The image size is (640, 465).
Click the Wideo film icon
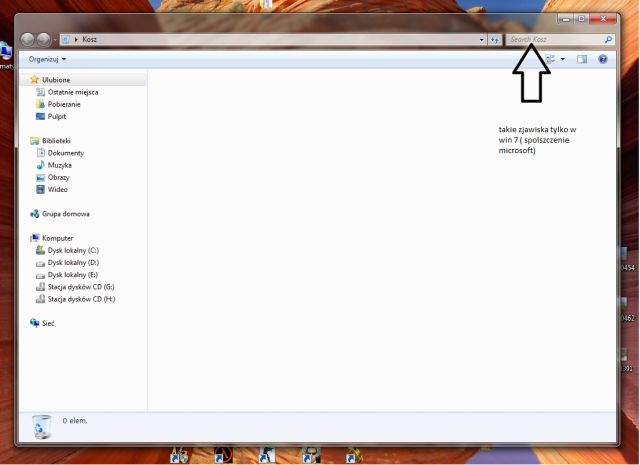pos(40,189)
